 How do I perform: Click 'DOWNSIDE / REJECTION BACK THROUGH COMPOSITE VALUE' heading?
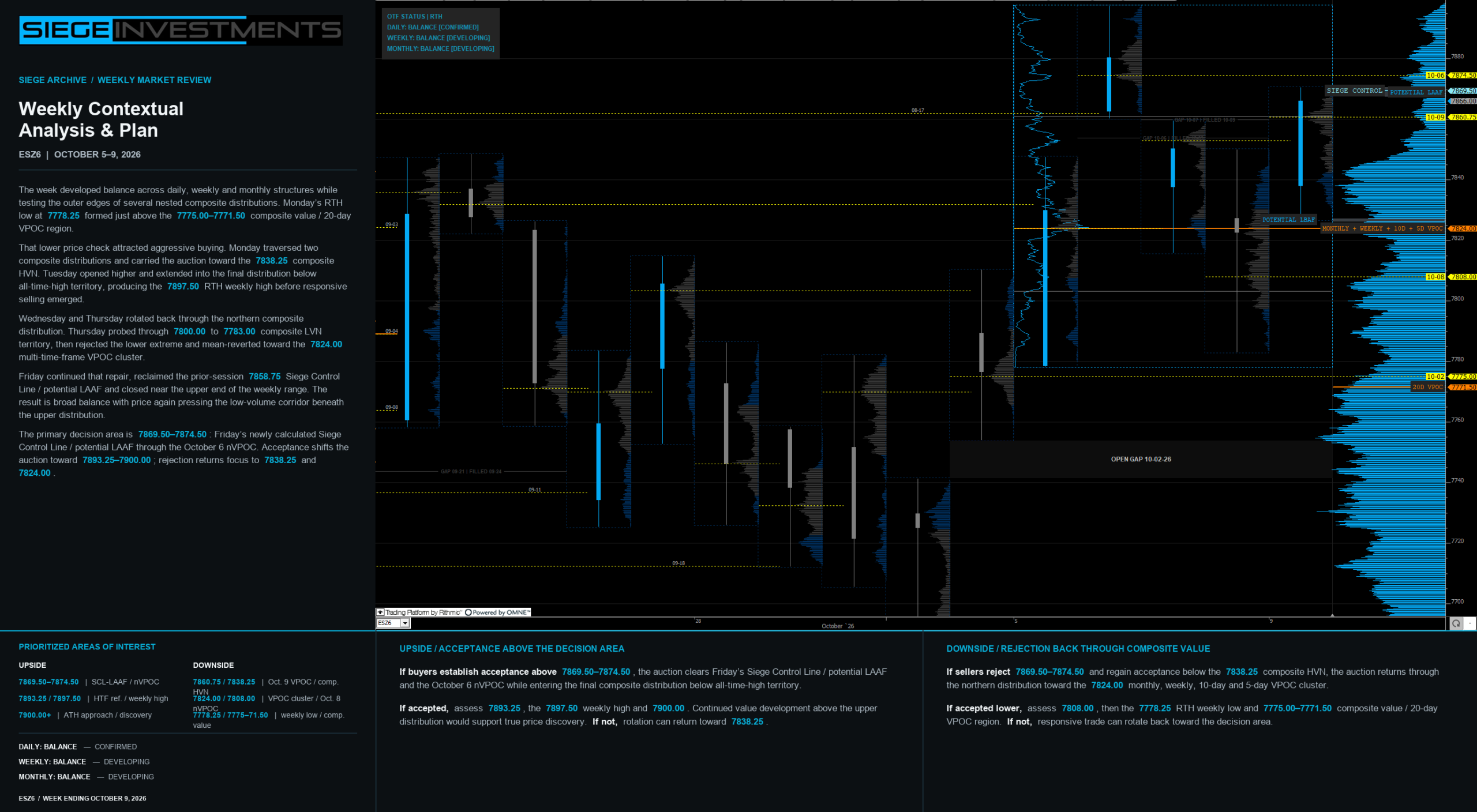coord(1078,649)
